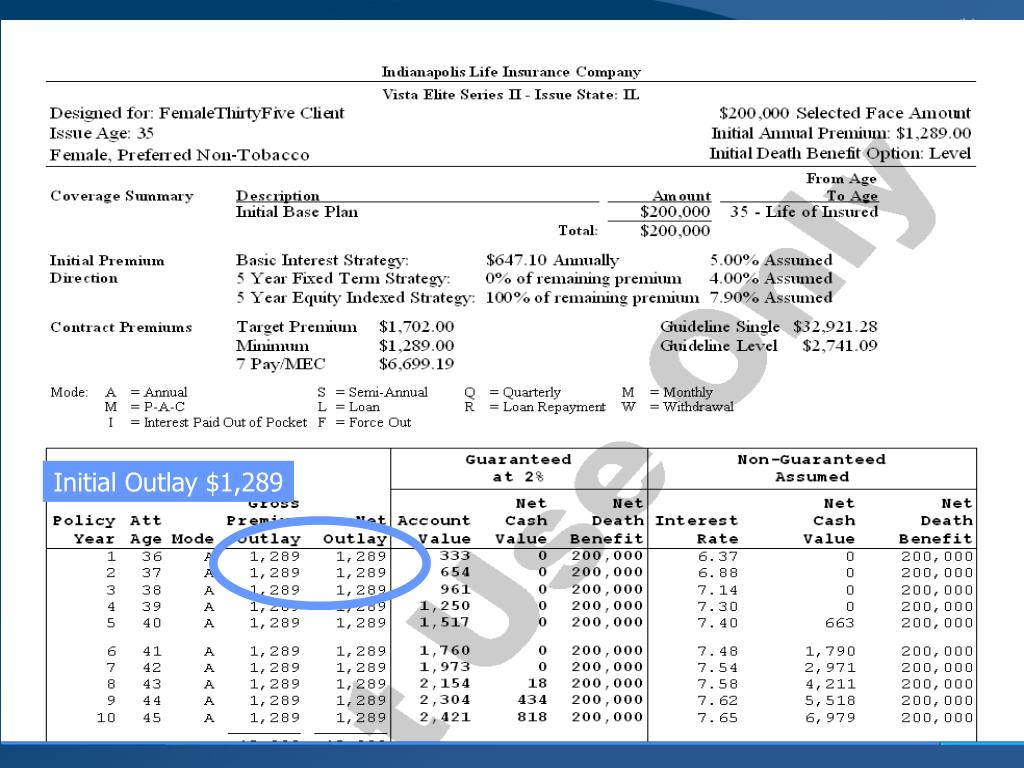This screenshot has height=768, width=1024.
Task: Click the '$6,699.19' premium value
Action: pyautogui.click(x=416, y=364)
